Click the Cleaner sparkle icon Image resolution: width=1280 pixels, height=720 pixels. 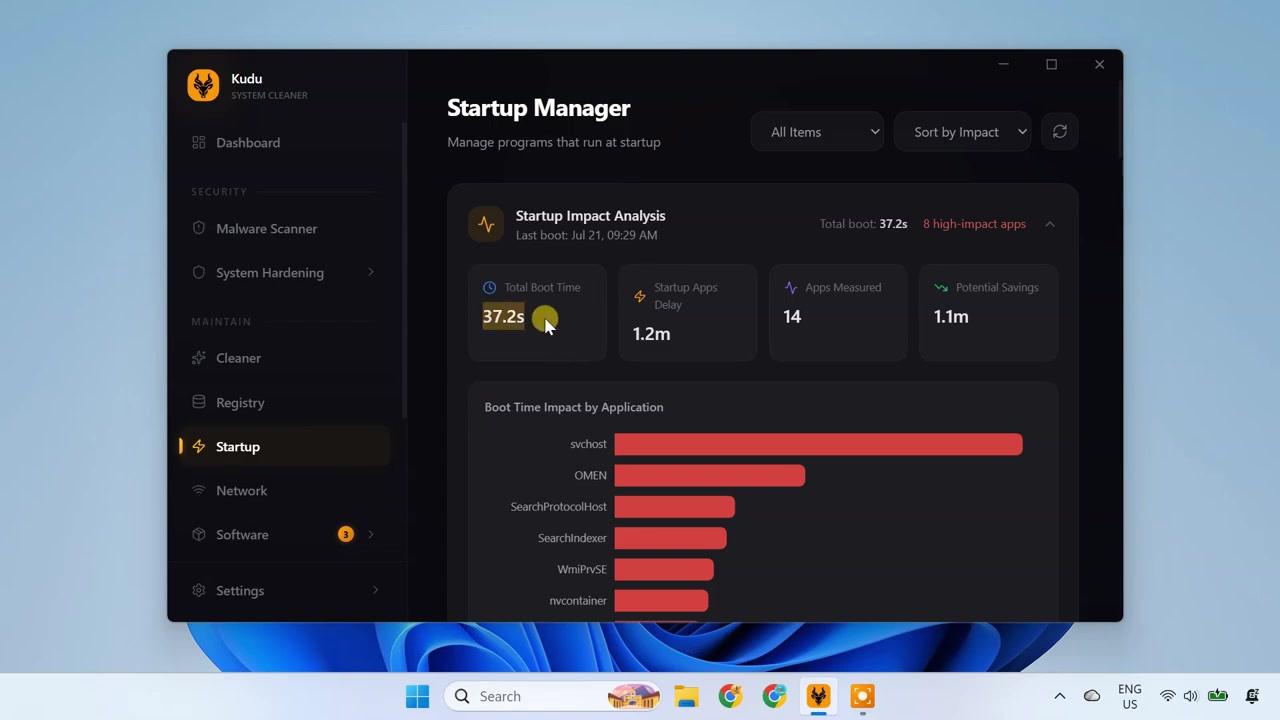[198, 358]
